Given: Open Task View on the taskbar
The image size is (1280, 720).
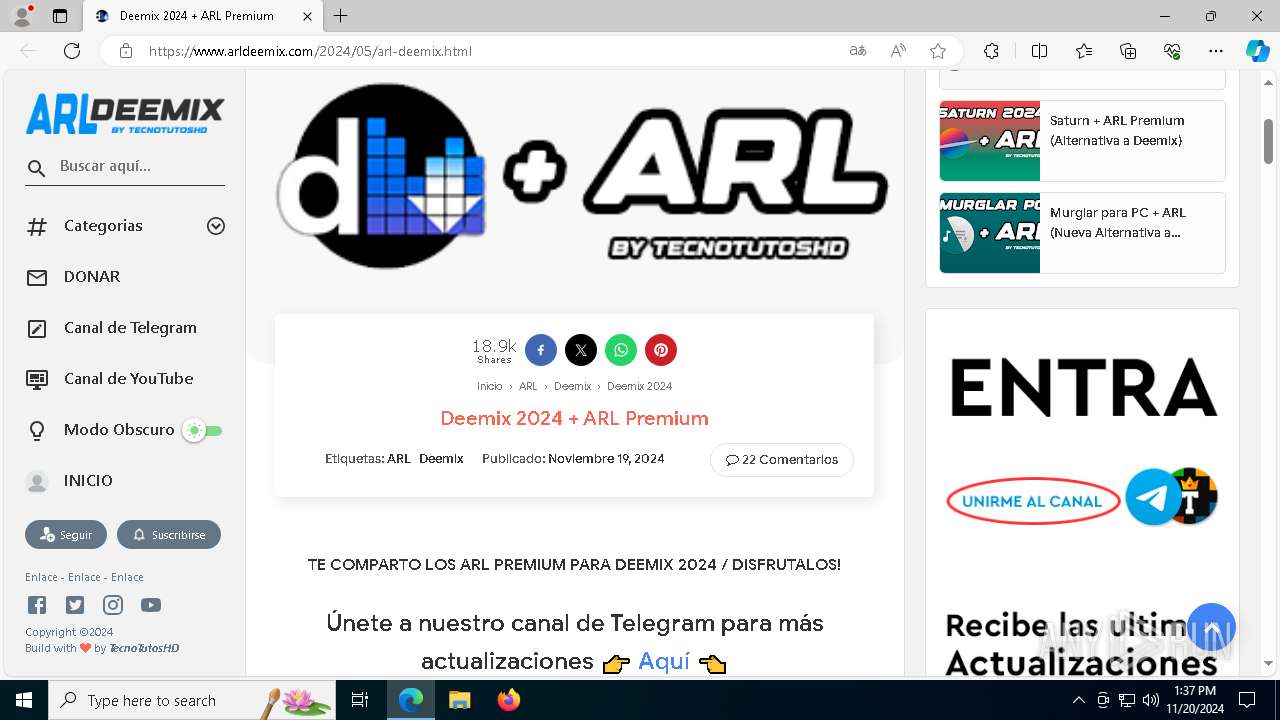Looking at the screenshot, I should 361,700.
